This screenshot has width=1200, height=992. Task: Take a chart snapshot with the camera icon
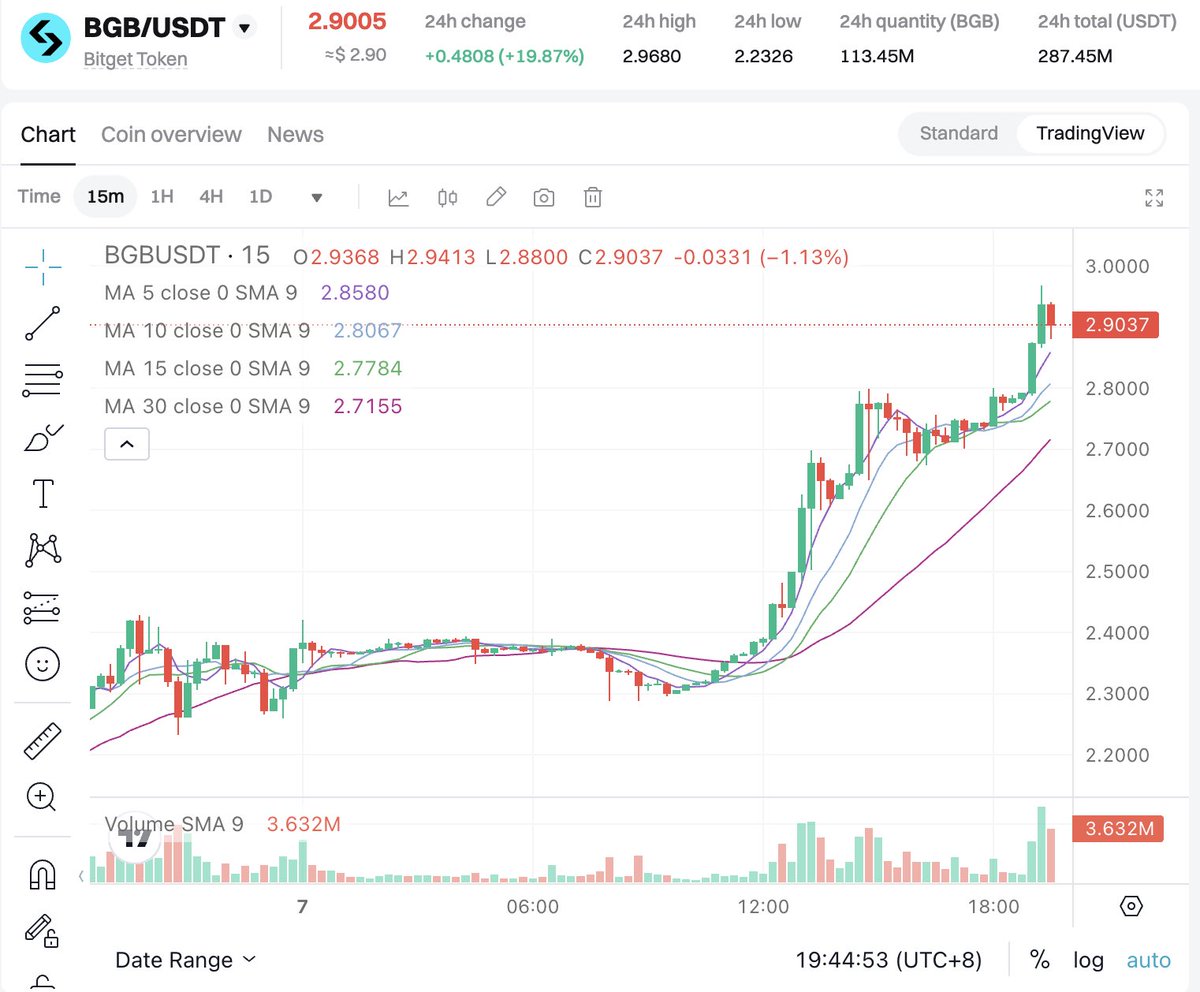544,197
